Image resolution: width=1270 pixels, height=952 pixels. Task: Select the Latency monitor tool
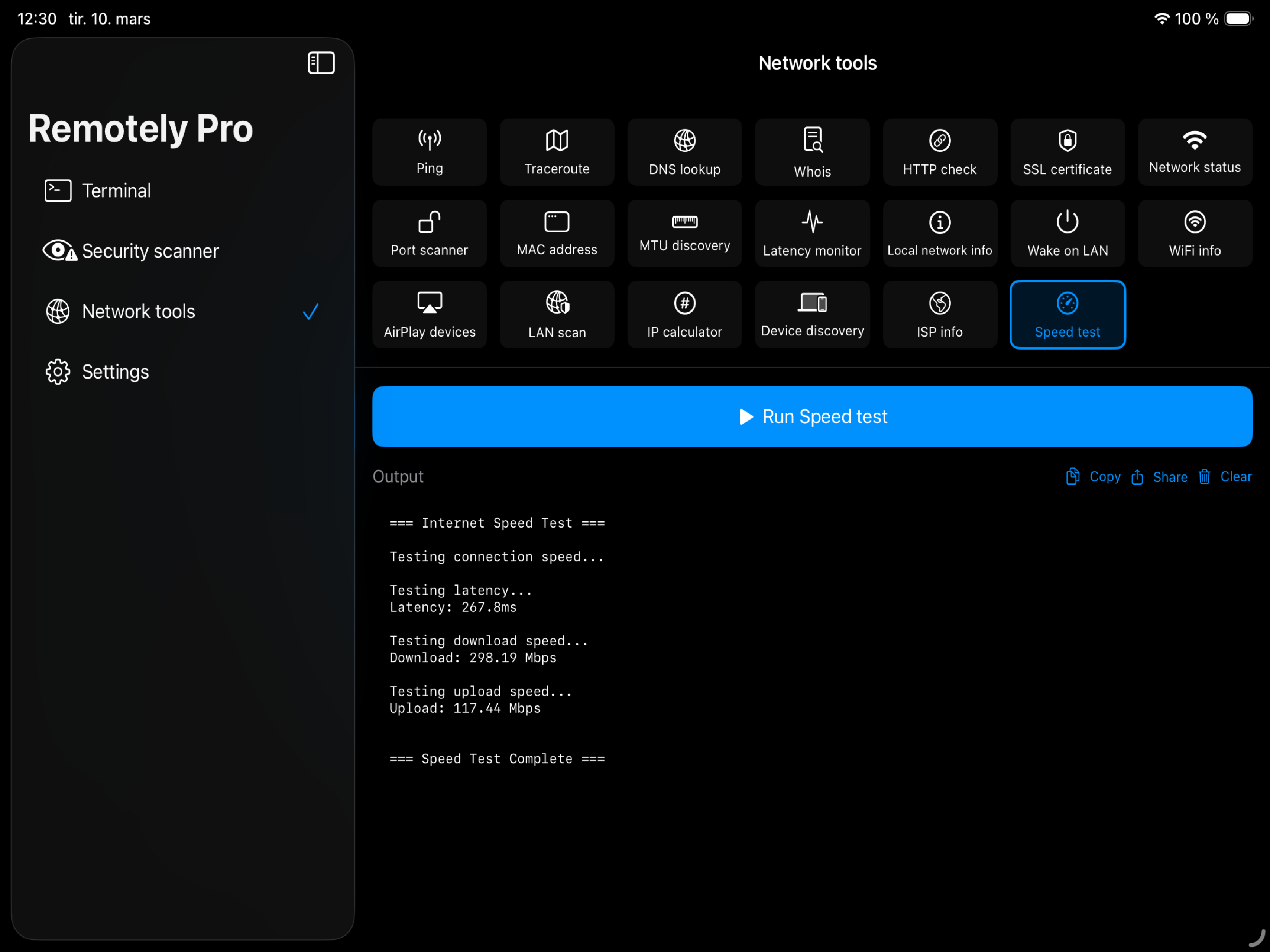(x=812, y=233)
